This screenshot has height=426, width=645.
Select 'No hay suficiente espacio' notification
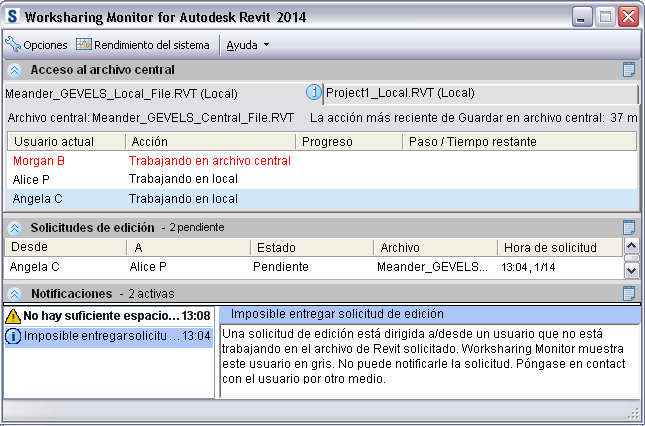tap(109, 316)
